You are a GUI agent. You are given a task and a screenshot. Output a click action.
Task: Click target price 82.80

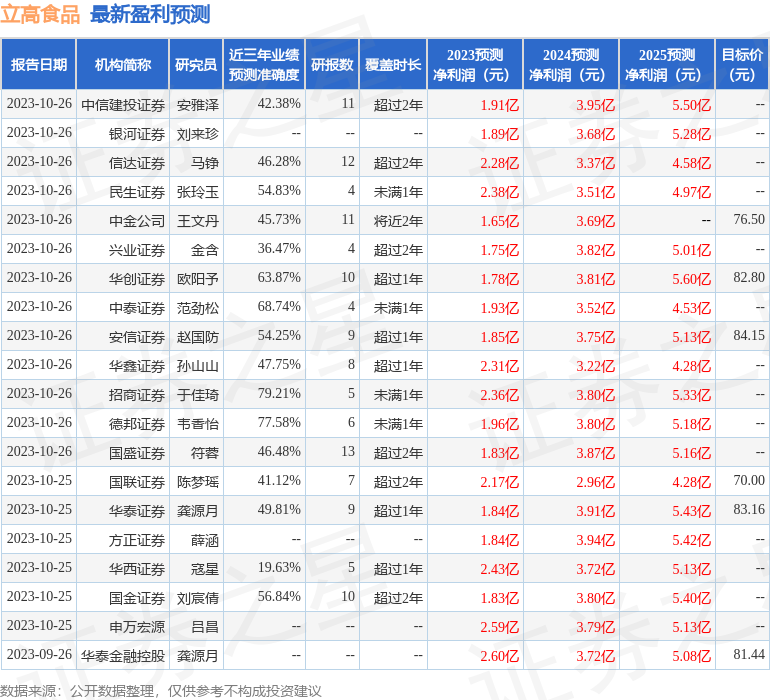(x=749, y=278)
